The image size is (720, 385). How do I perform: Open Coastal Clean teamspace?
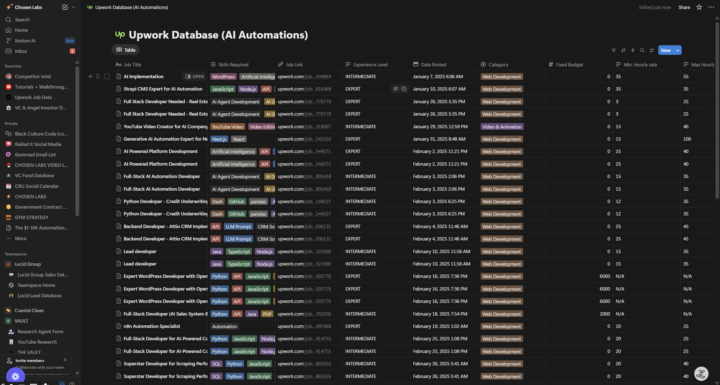tap(29, 311)
